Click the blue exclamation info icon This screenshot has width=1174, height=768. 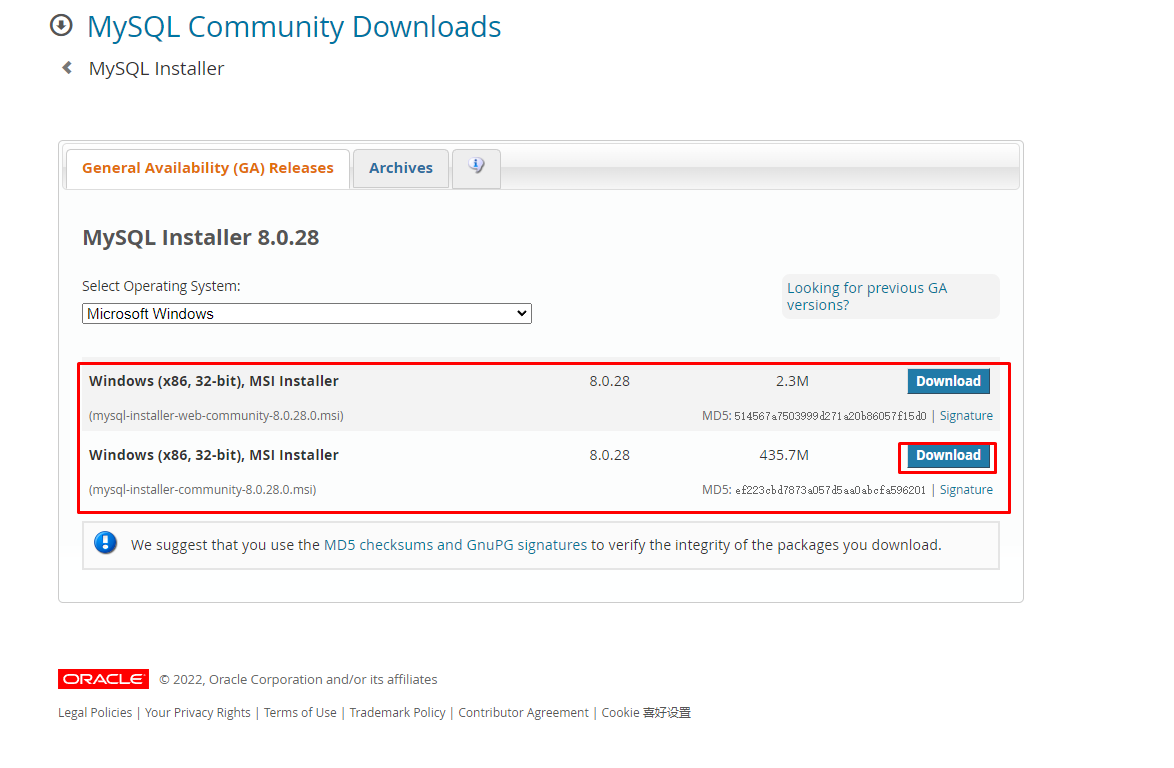pyautogui.click(x=106, y=543)
